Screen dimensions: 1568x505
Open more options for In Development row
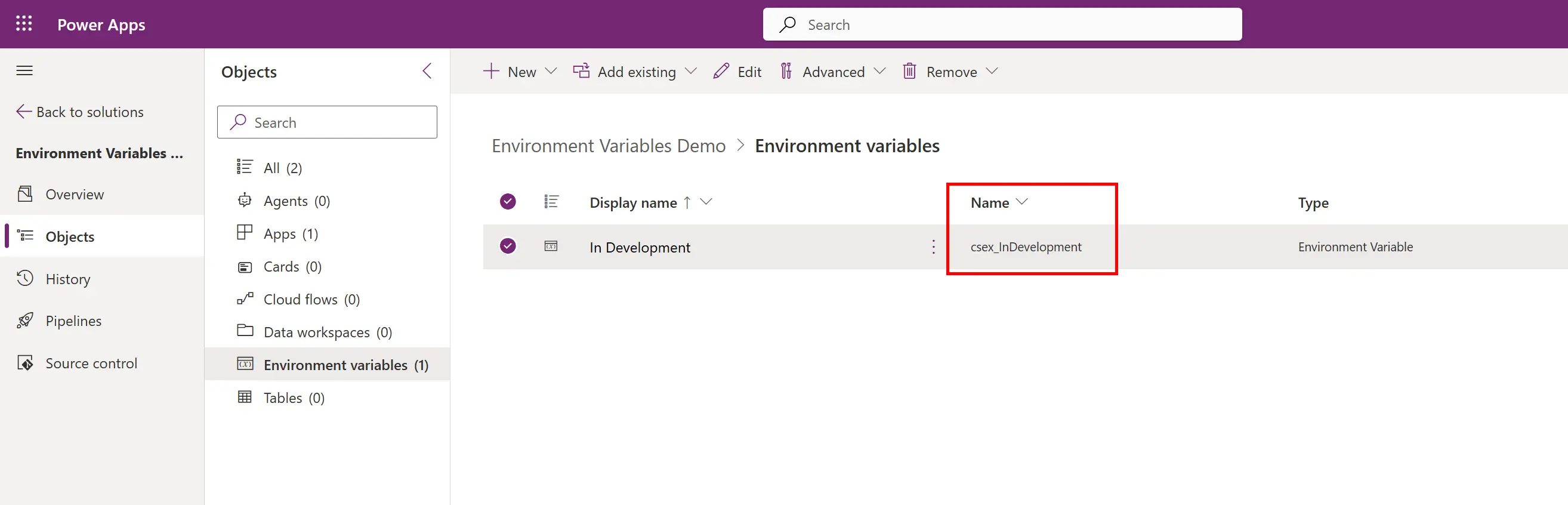click(933, 247)
